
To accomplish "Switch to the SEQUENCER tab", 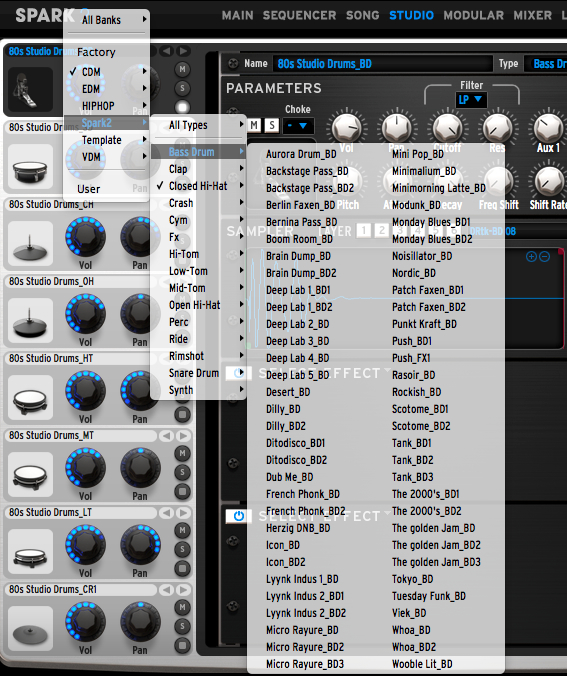I will tap(299, 16).
